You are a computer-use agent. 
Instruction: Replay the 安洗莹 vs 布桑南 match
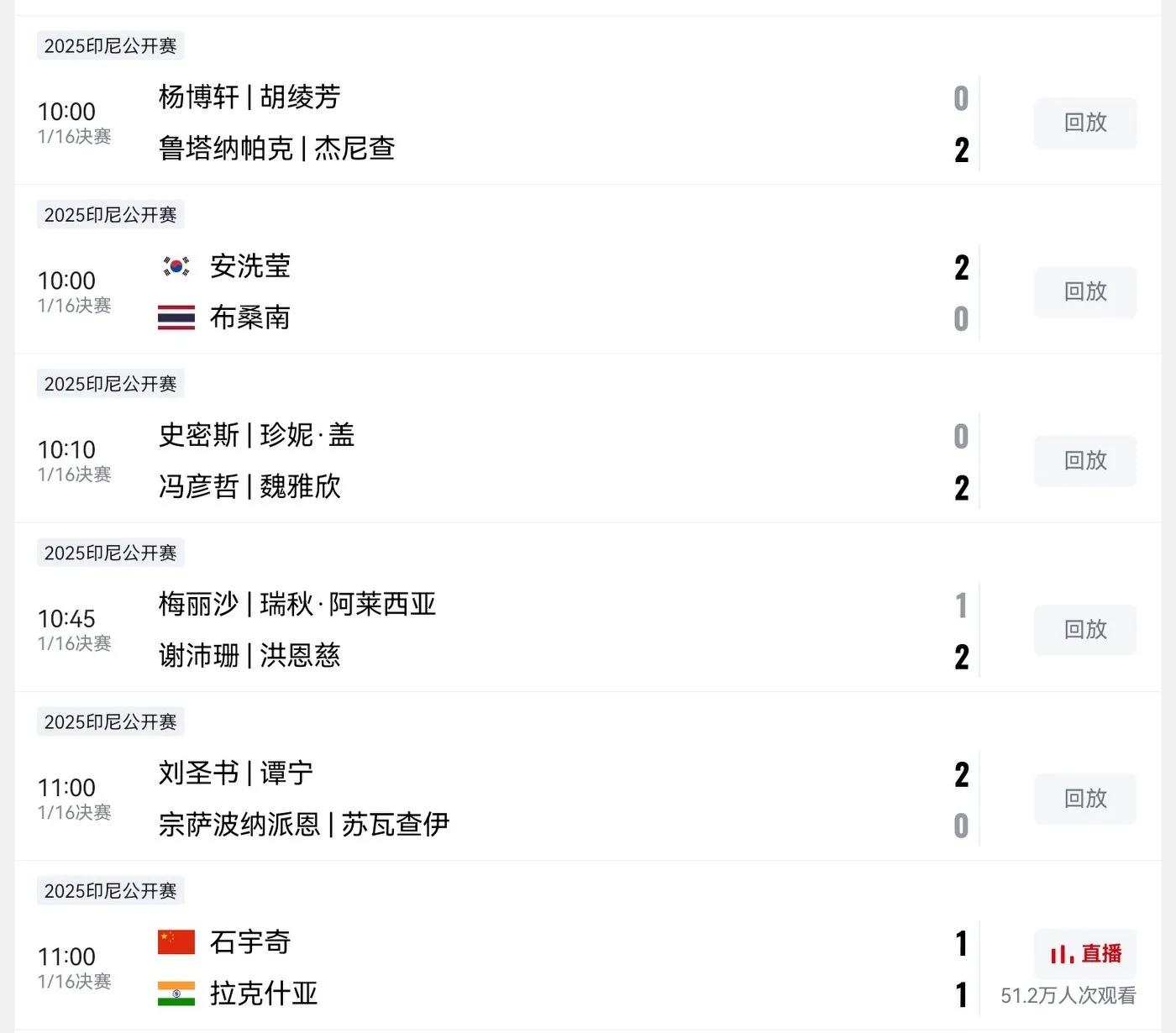(1085, 292)
